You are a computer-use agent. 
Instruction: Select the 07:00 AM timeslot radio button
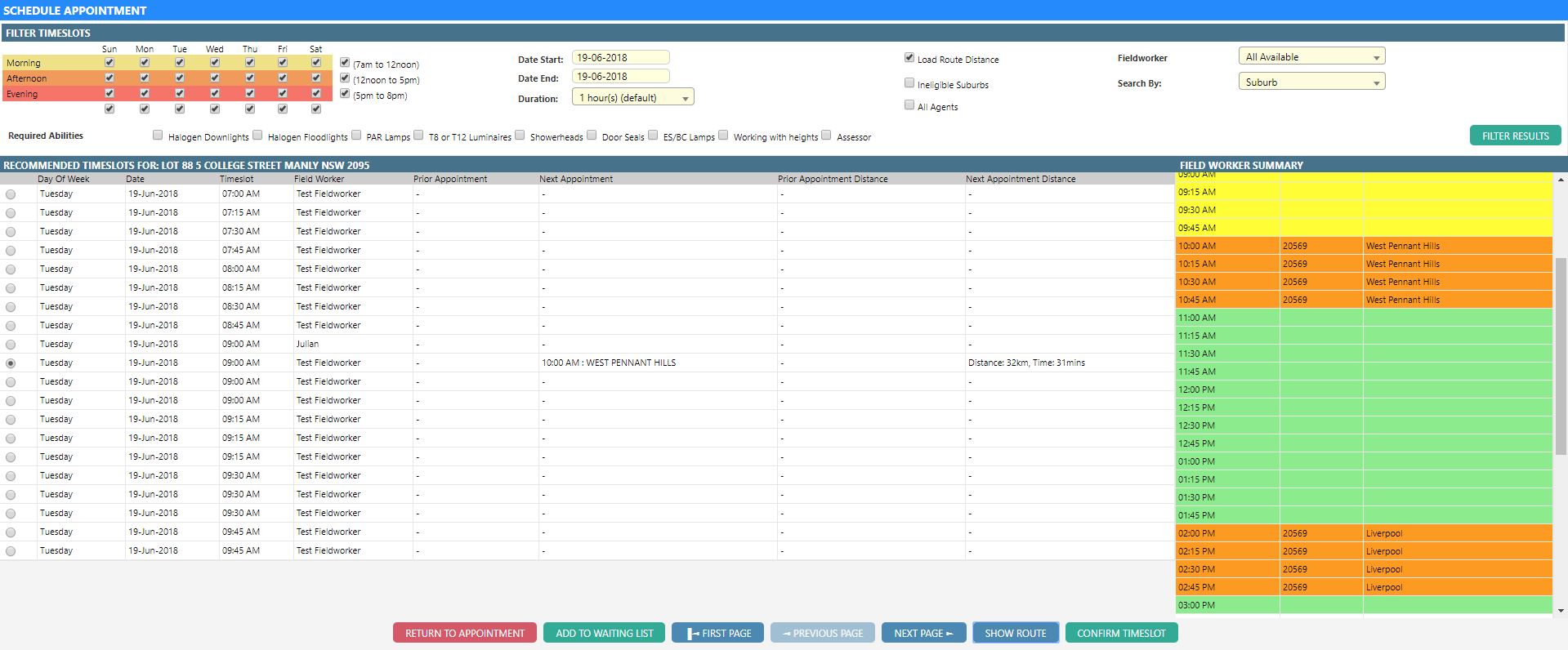(x=11, y=194)
